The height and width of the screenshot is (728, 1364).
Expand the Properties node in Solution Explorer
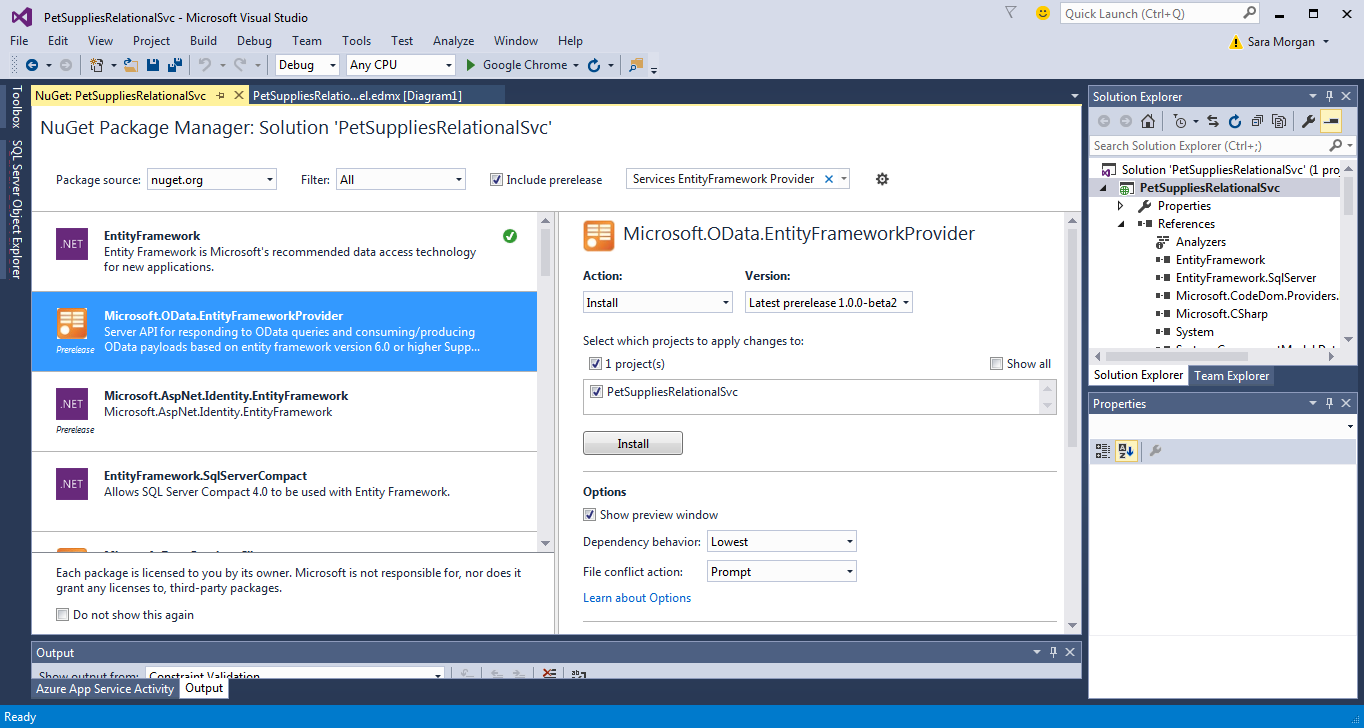point(1121,206)
